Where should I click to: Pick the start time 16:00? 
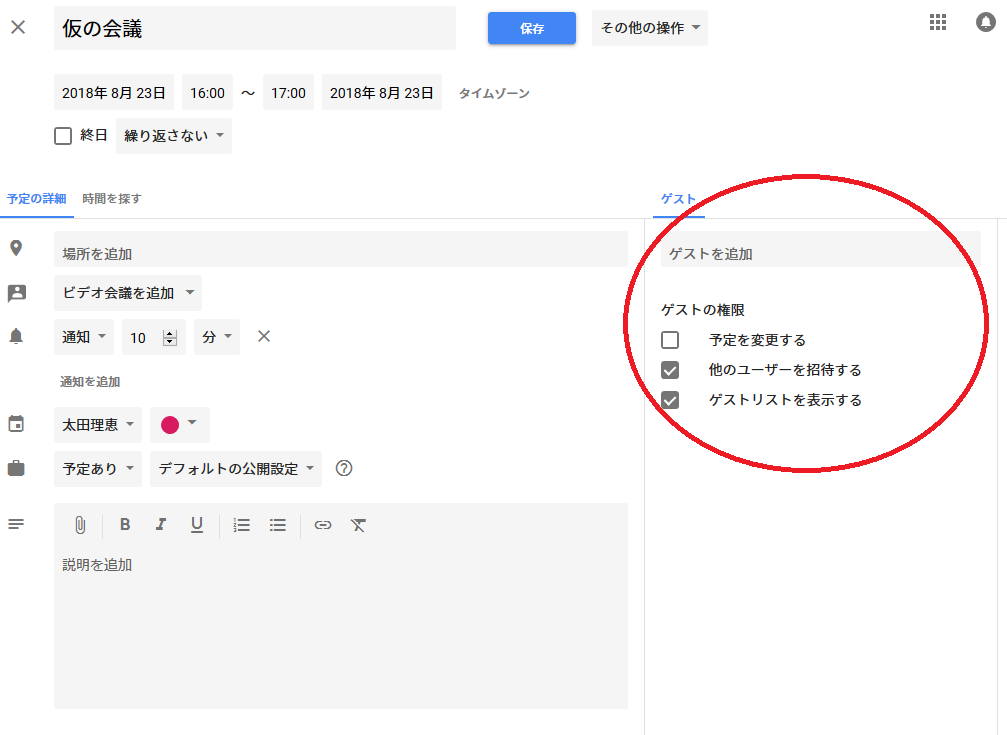click(x=207, y=93)
